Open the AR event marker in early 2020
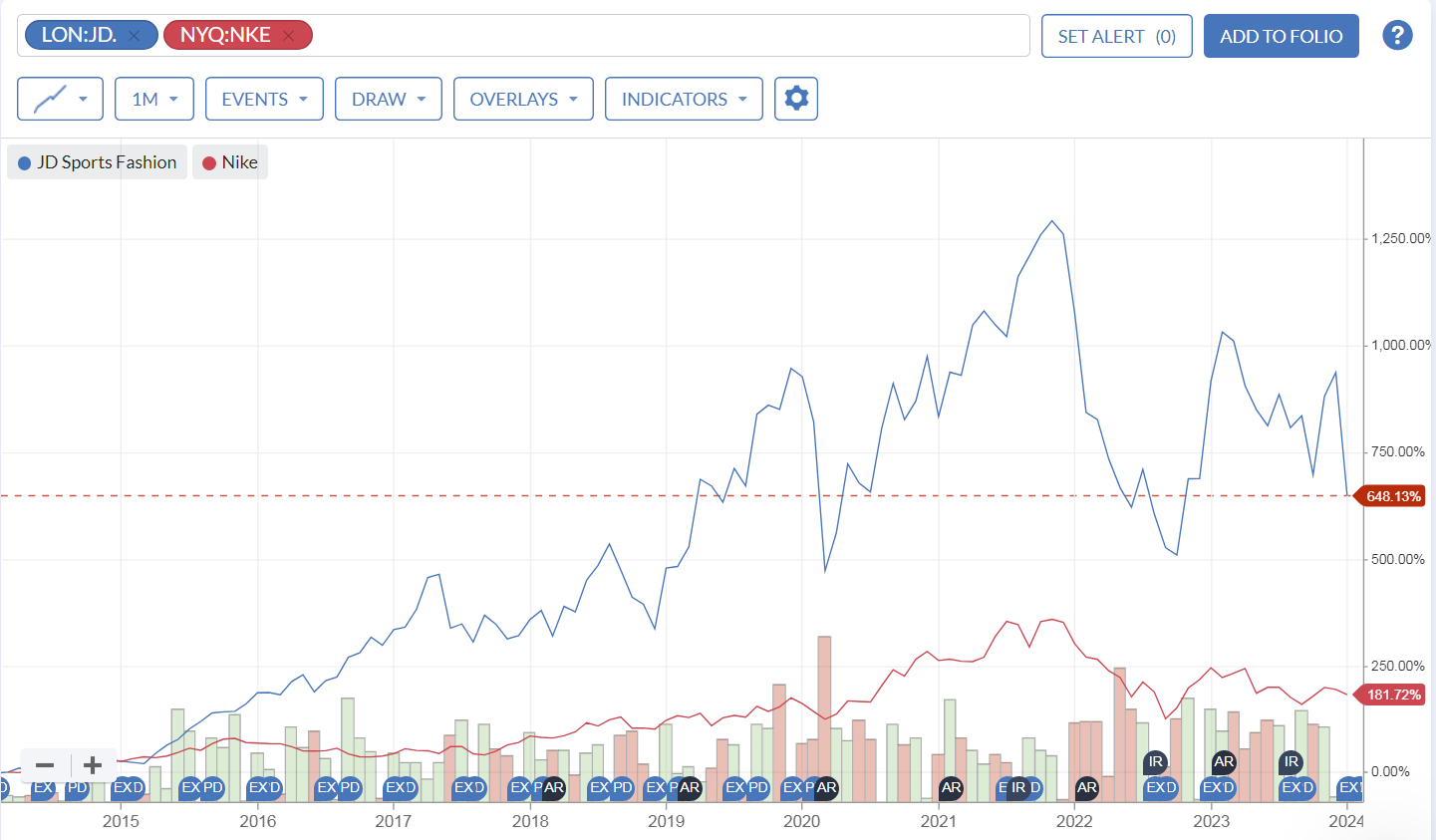The image size is (1436, 840). coord(826,787)
